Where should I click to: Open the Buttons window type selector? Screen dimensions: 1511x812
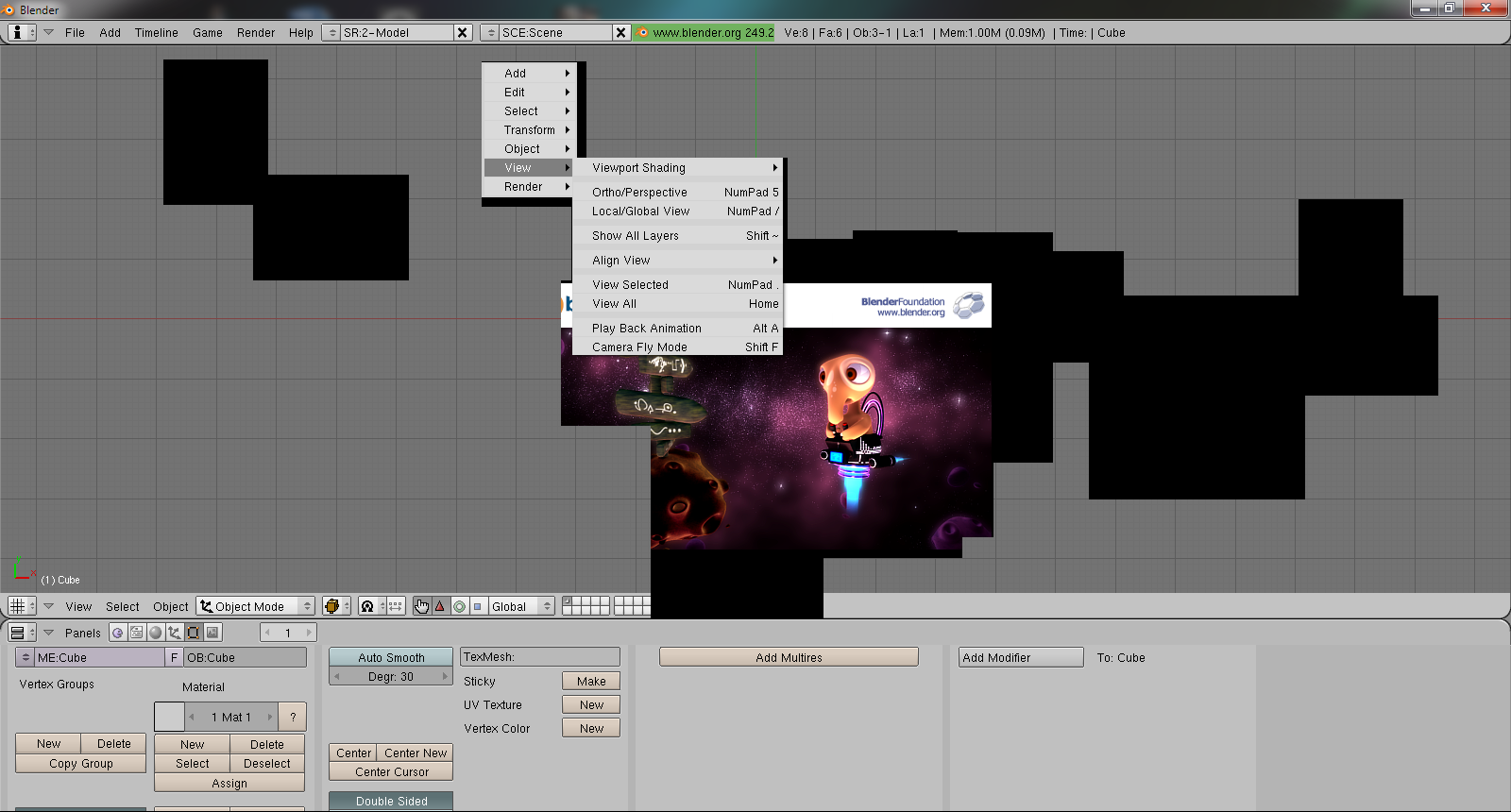click(x=22, y=633)
